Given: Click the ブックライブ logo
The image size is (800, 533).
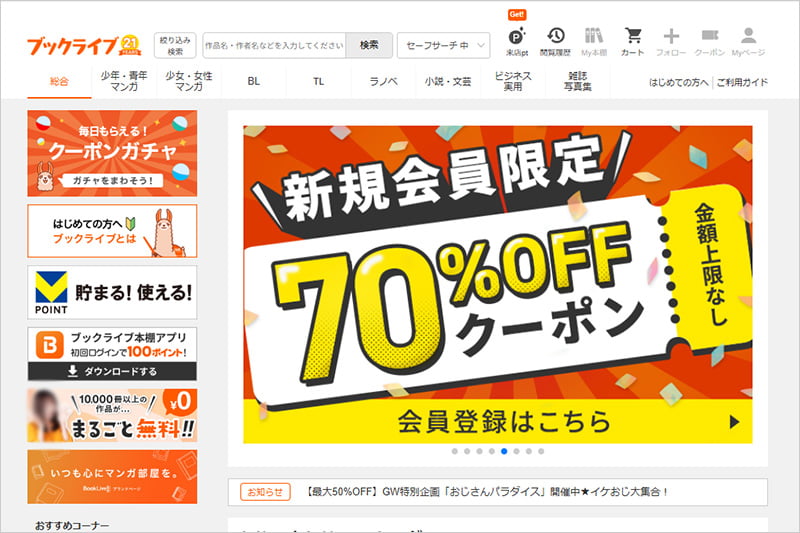Looking at the screenshot, I should click(x=84, y=46).
